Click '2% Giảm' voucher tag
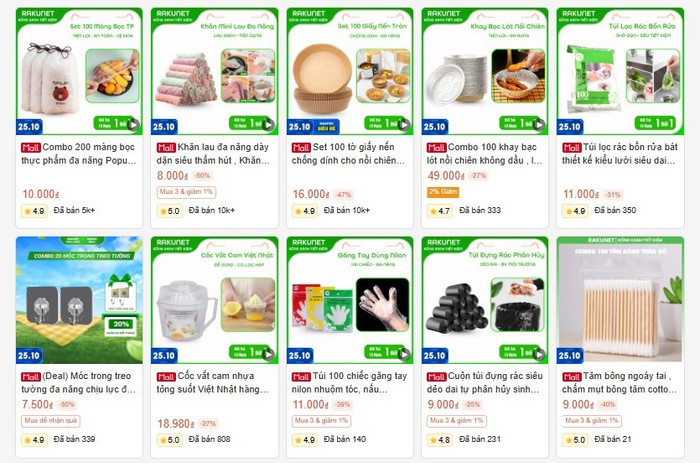Screen dimensions: 700x463 click(443, 192)
